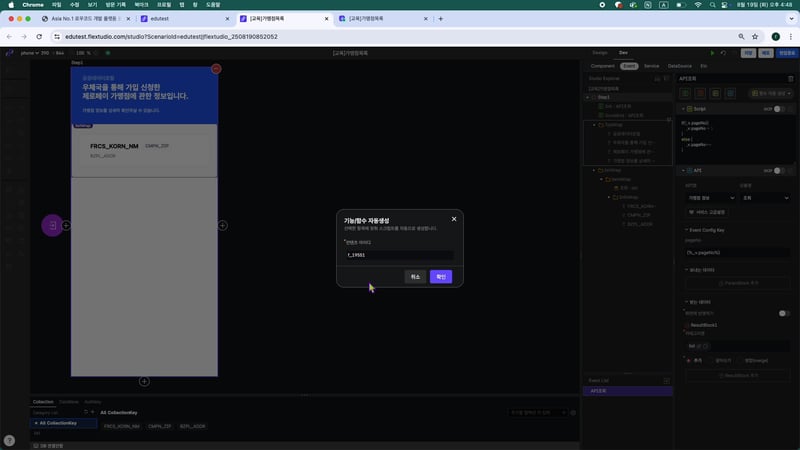Click the add event icon in Event List
800x450 pixels.
[666, 380]
